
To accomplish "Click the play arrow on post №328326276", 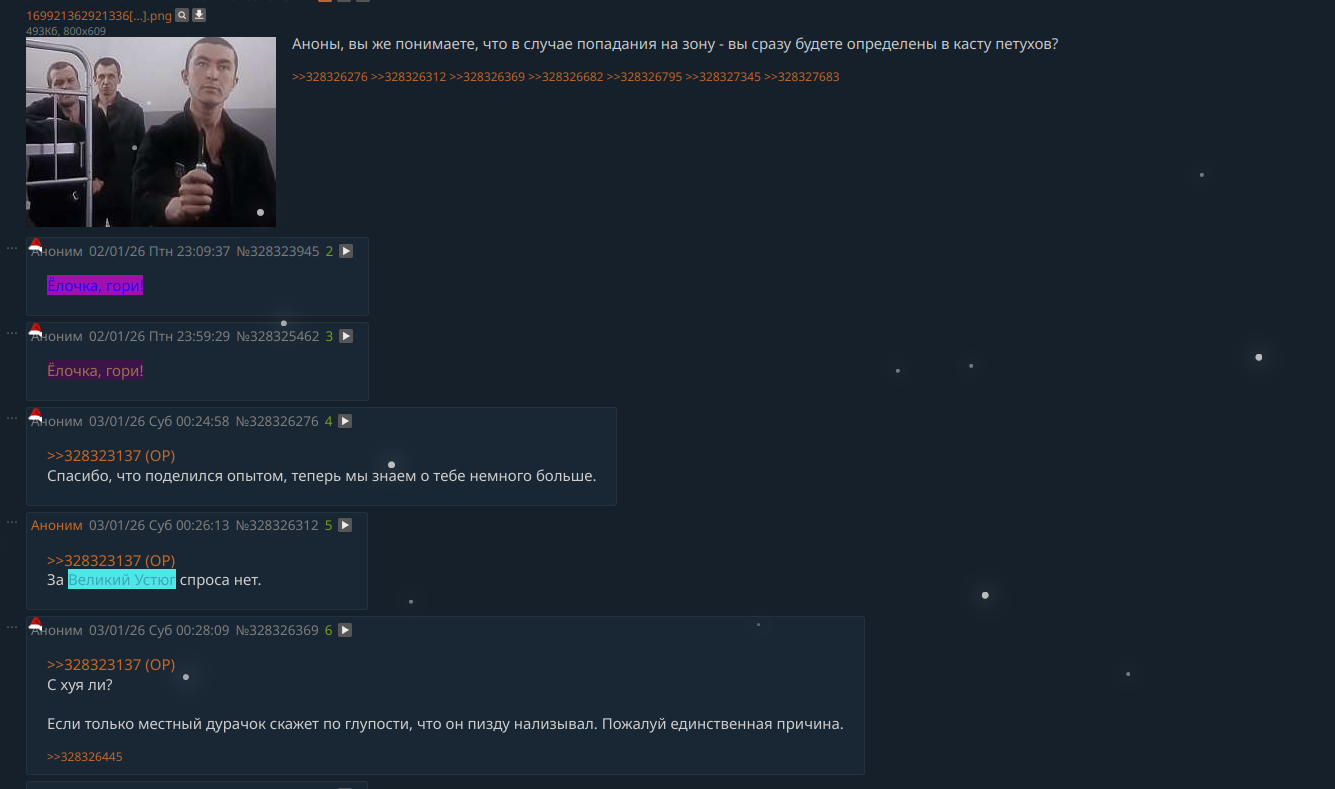I will (345, 422).
